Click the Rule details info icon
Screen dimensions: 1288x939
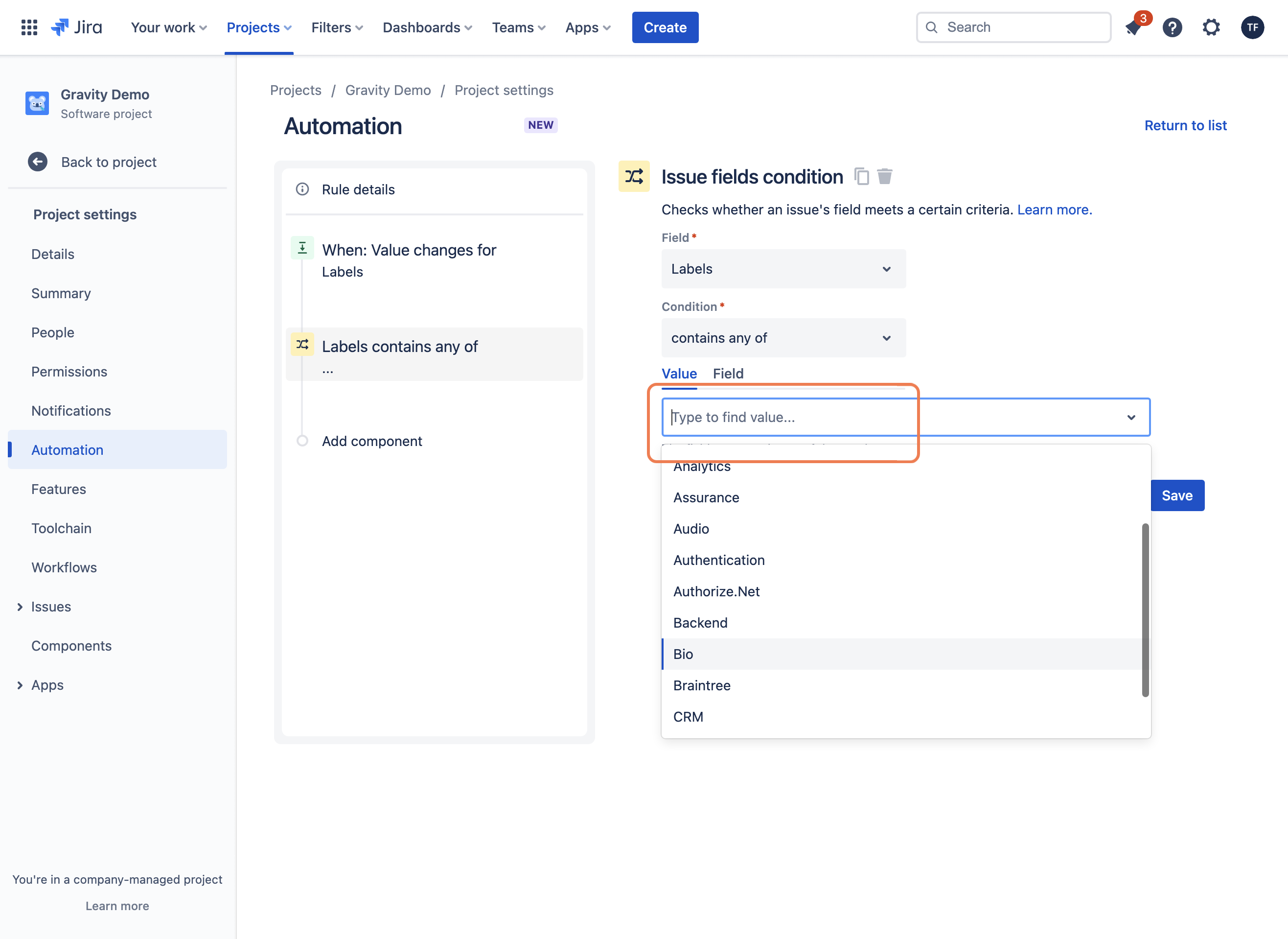point(303,189)
